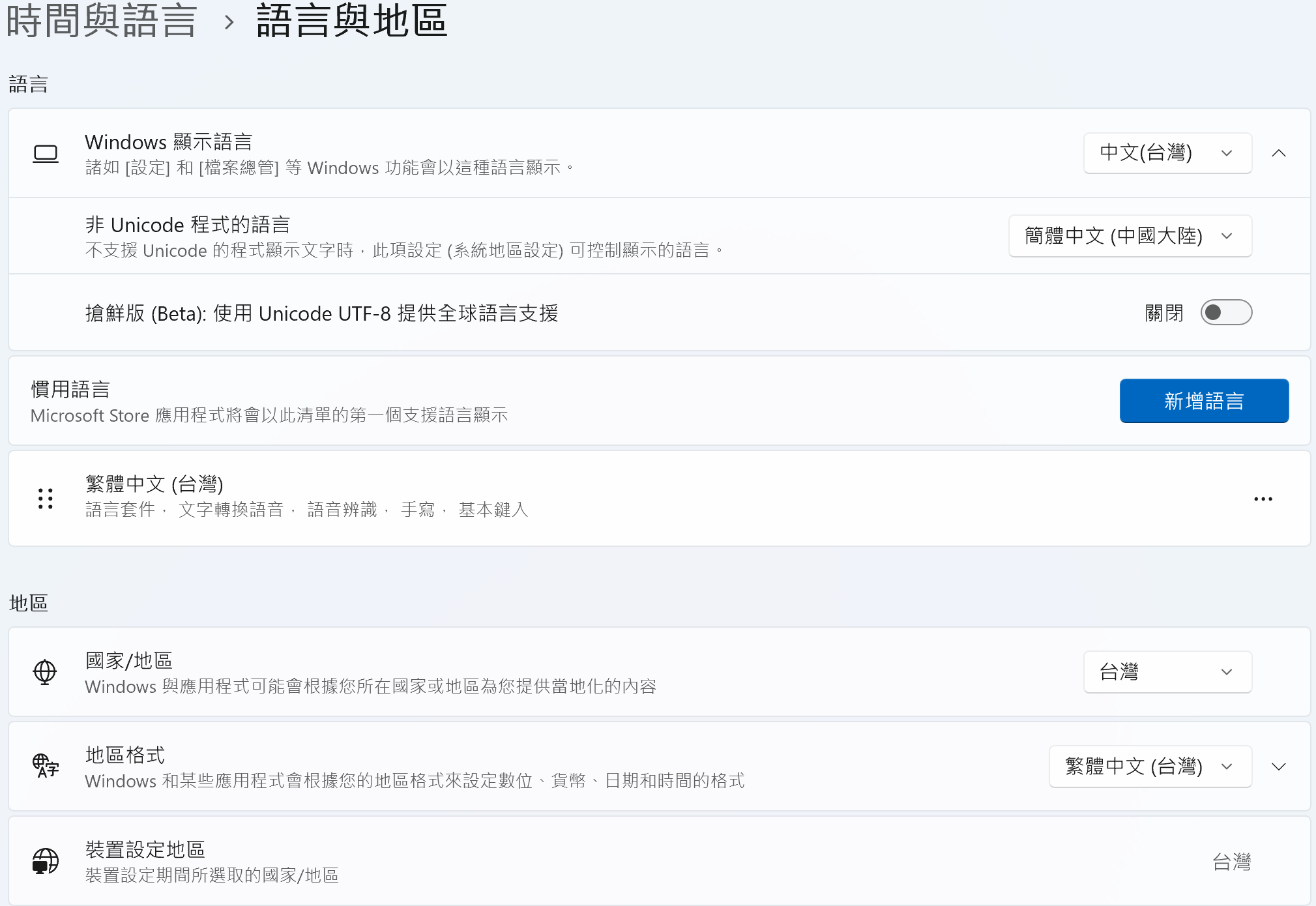The width and height of the screenshot is (1316, 906).
Task: Click the 非 Unicode 程式的語言 label
Action: [188, 225]
